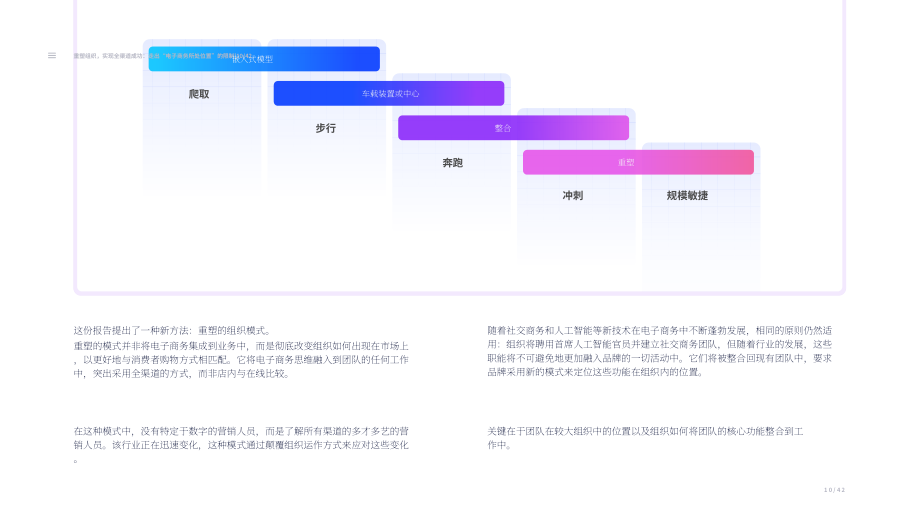The image size is (920, 518).
Task: Open the hamburger menu icon
Action: click(52, 56)
